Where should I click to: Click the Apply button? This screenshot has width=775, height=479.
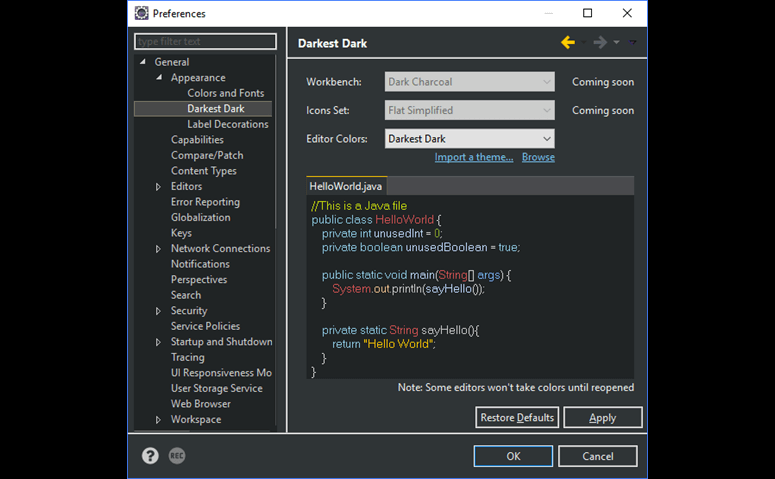603,418
